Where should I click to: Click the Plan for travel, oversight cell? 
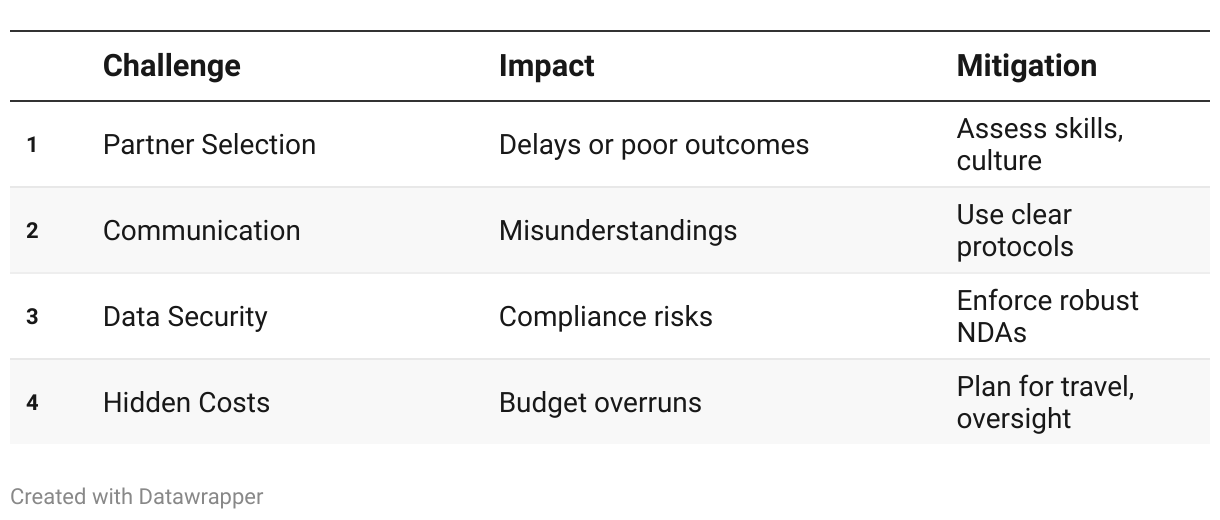pos(1045,402)
